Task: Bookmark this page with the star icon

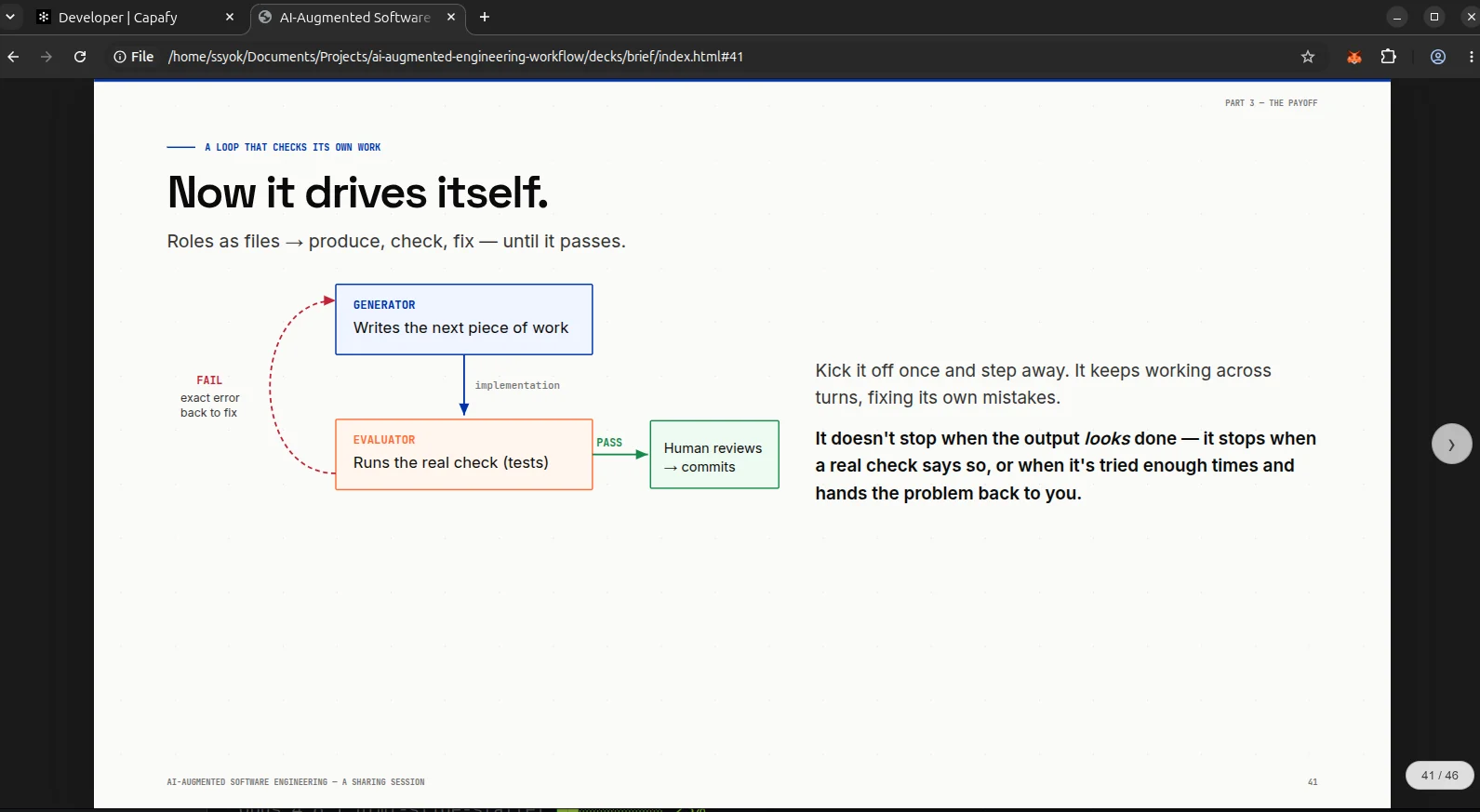Action: [x=1308, y=57]
